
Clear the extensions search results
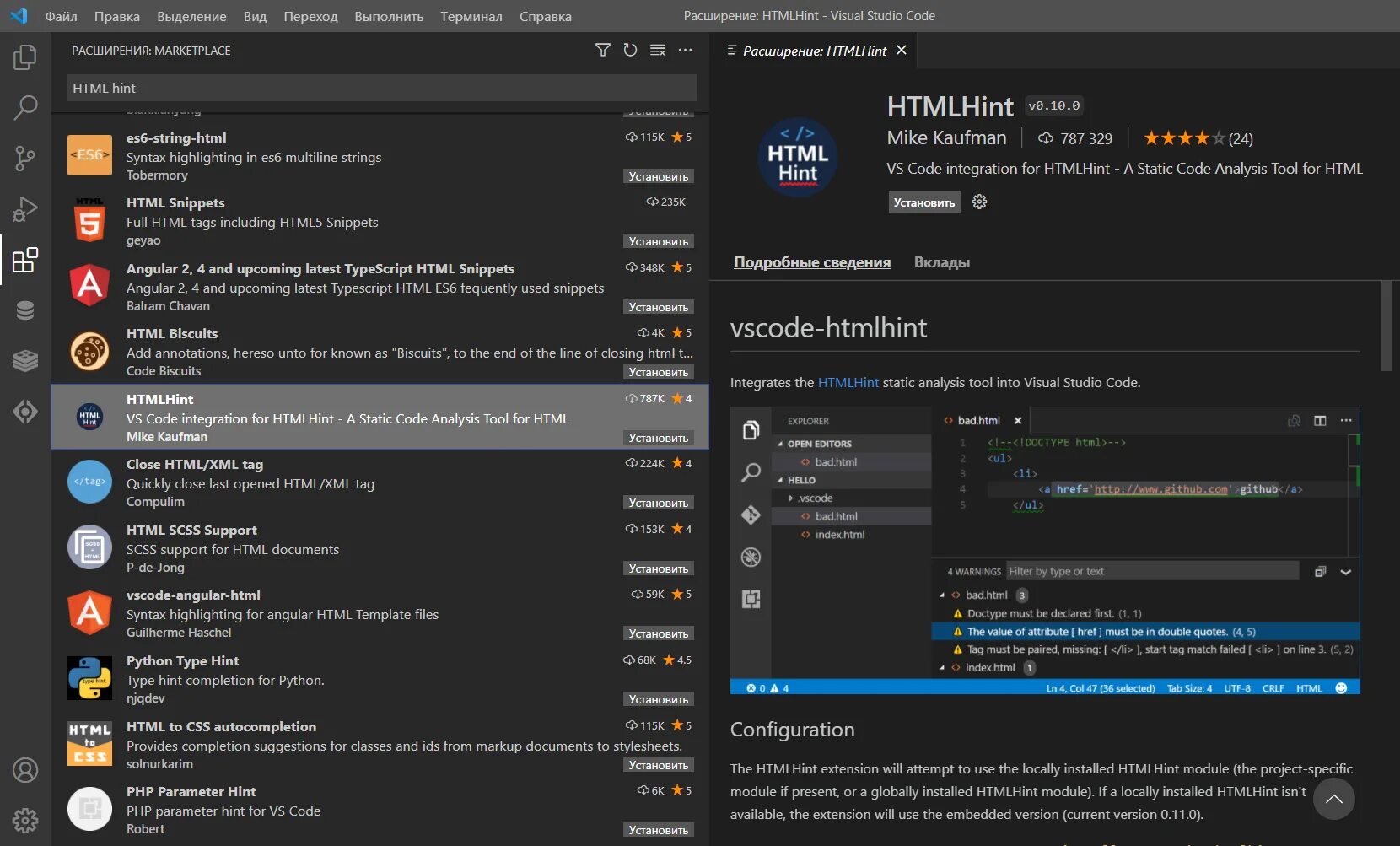coord(658,50)
